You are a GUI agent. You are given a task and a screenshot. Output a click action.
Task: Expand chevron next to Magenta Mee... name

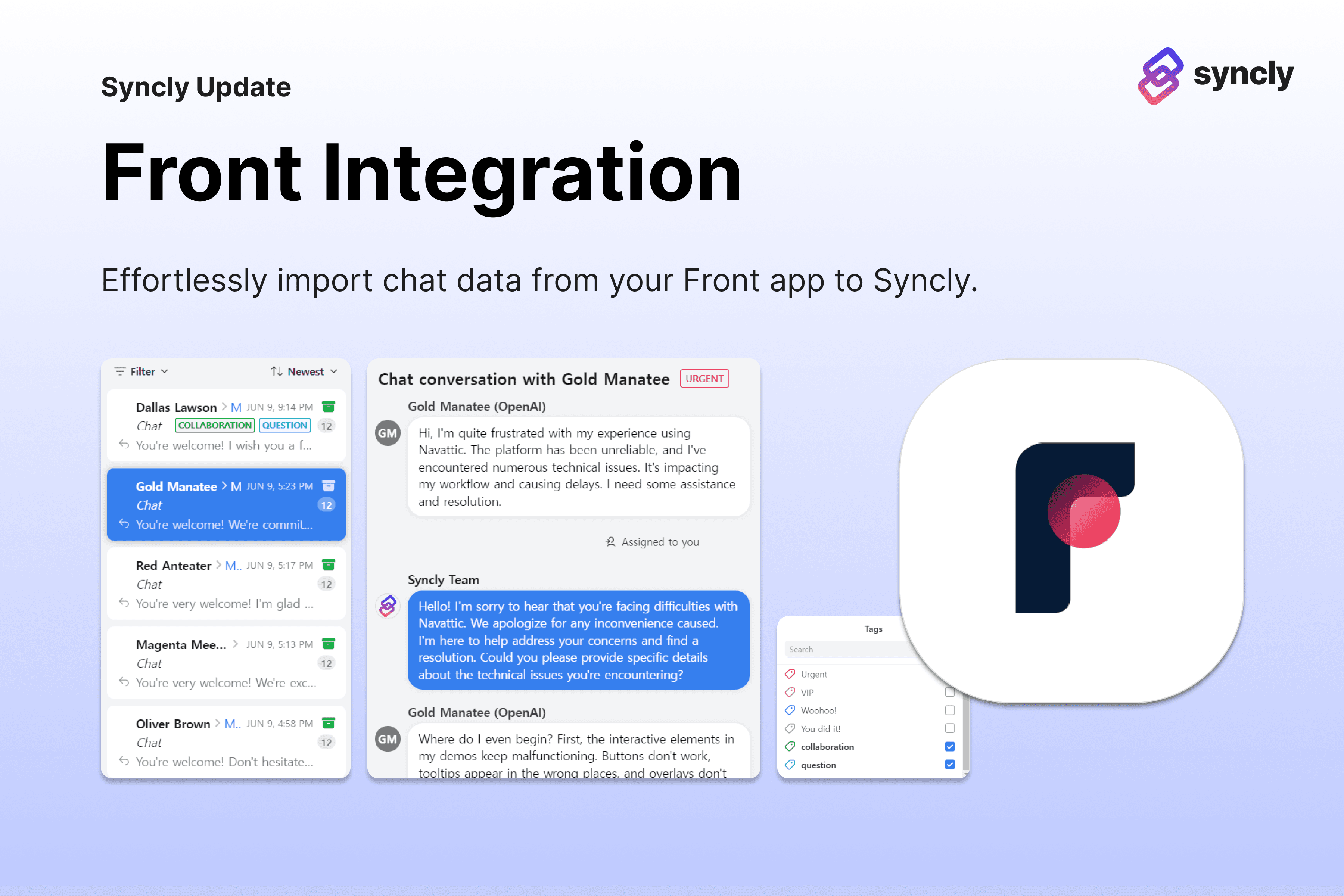click(236, 644)
